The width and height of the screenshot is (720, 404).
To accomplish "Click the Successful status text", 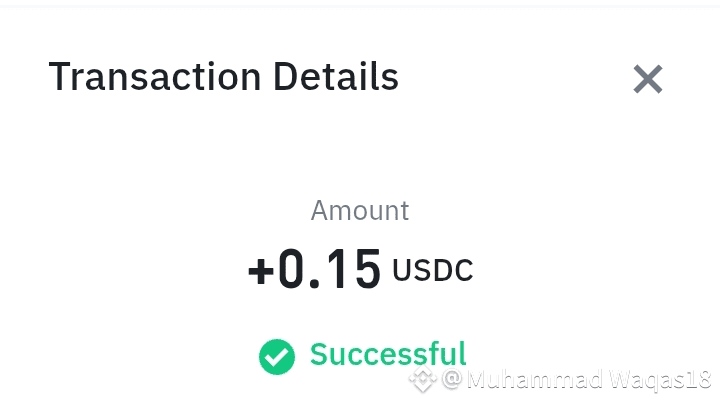I will pyautogui.click(x=388, y=354).
